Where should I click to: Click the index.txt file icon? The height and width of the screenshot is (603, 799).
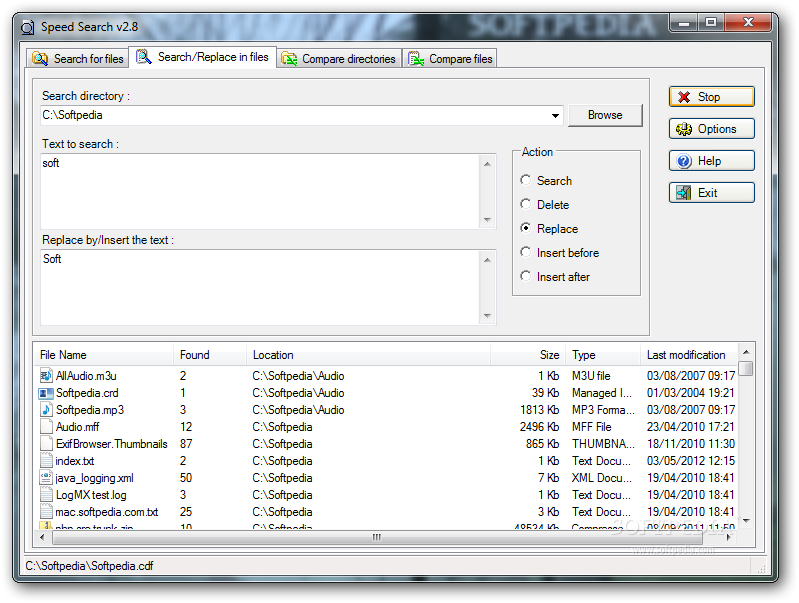(46, 461)
